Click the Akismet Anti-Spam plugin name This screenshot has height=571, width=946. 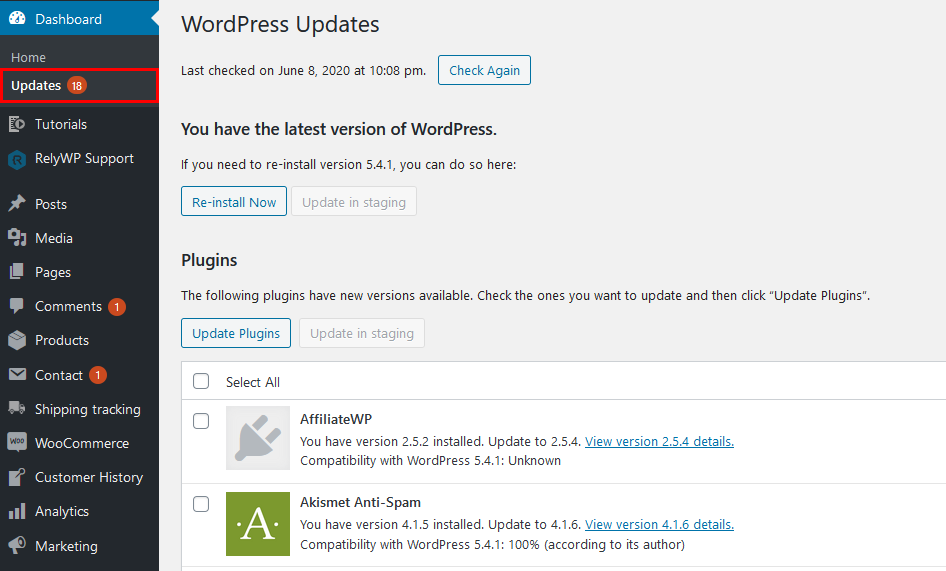[x=360, y=502]
